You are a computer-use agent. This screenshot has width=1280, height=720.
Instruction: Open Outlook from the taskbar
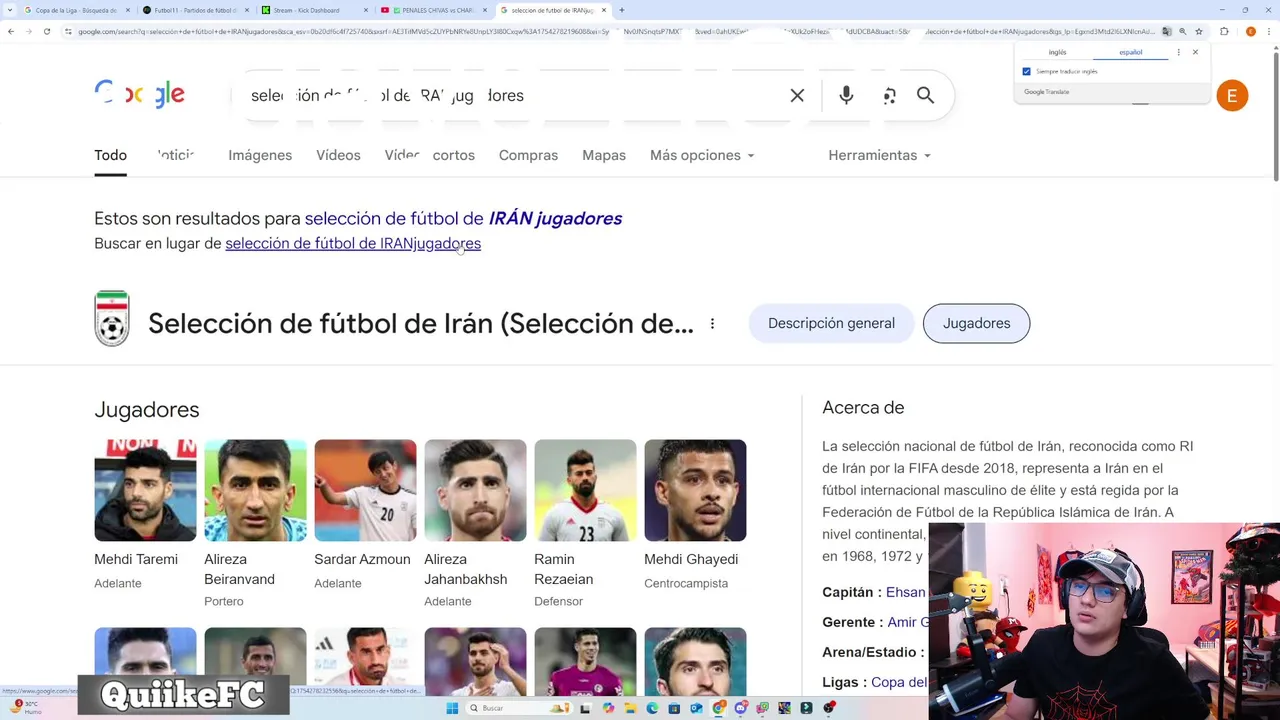tap(696, 708)
